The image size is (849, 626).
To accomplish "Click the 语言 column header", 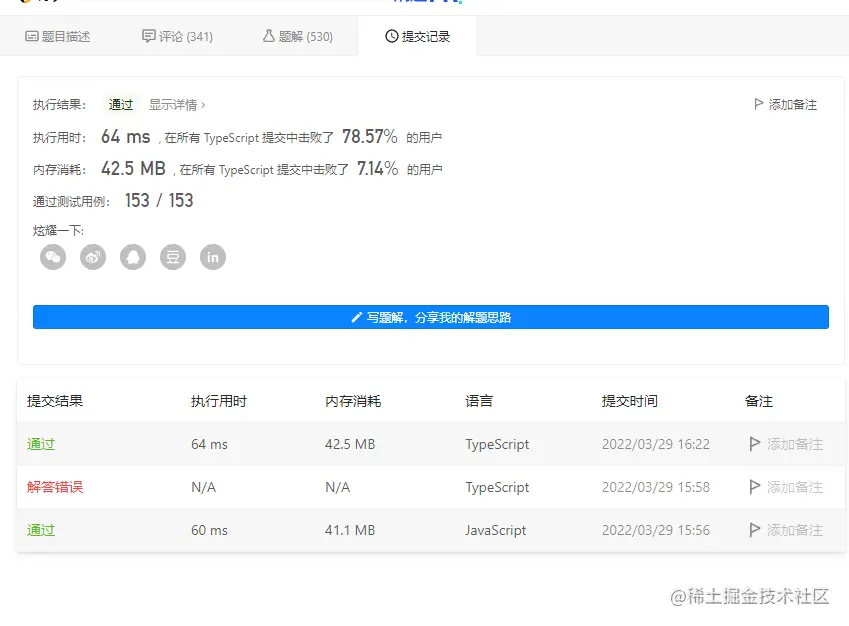I will [479, 401].
